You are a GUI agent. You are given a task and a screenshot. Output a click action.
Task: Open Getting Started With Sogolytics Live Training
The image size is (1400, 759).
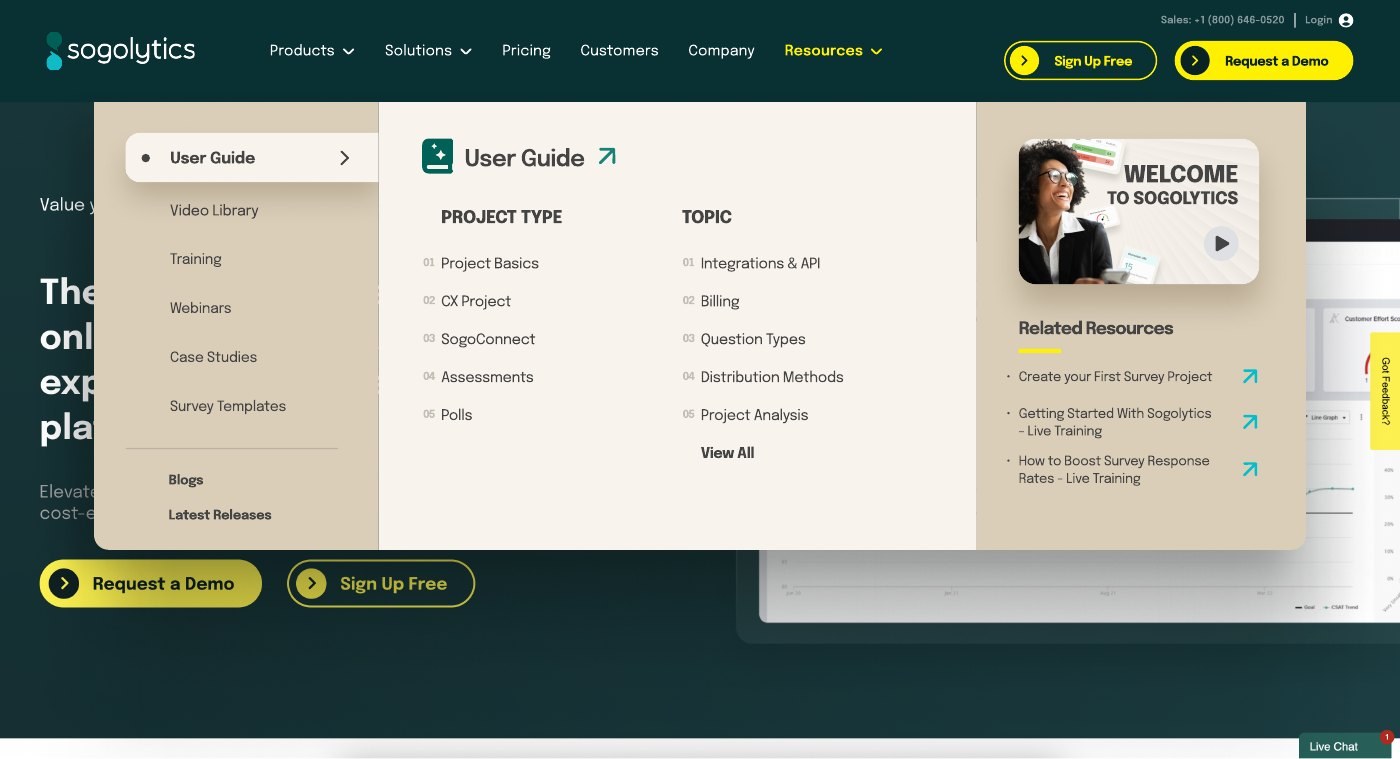[x=1115, y=422]
